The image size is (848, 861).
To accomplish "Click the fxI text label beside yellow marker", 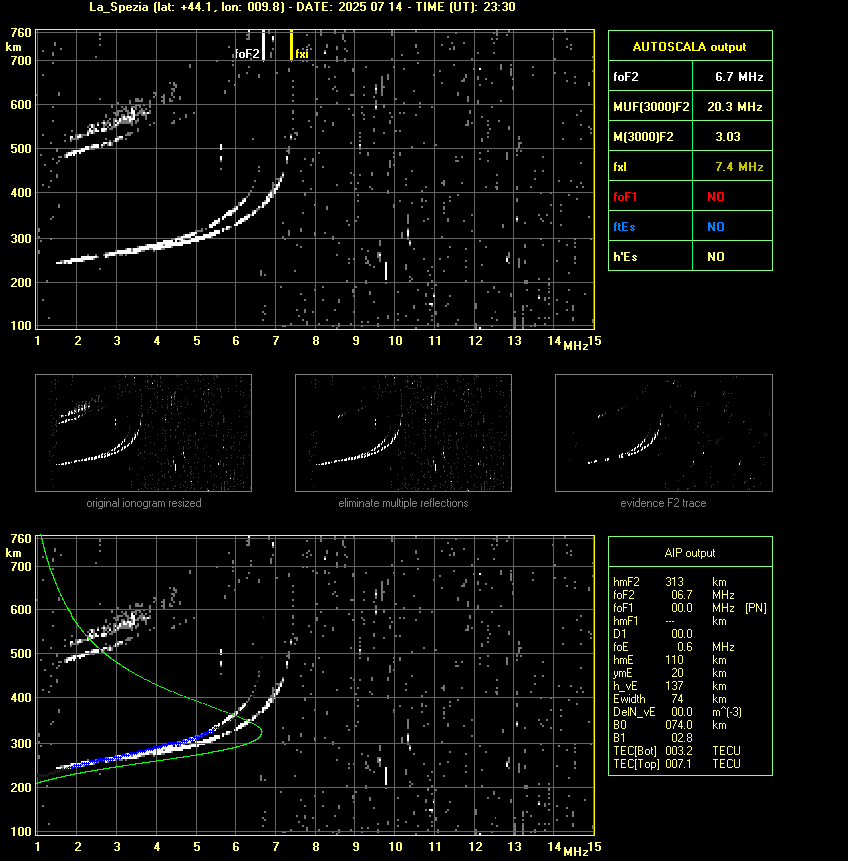I will [x=302, y=54].
